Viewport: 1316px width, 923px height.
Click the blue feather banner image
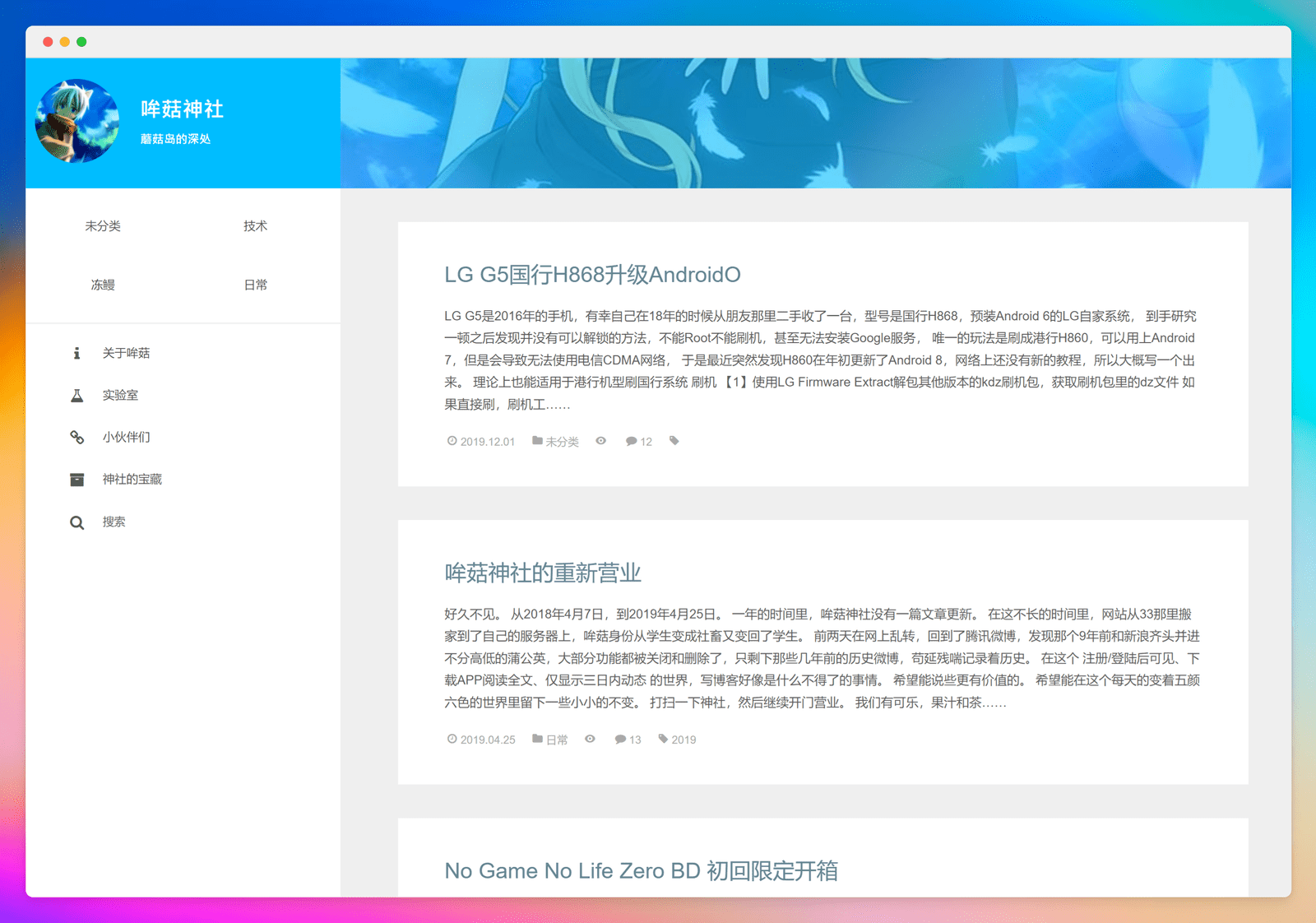pyautogui.click(x=815, y=123)
